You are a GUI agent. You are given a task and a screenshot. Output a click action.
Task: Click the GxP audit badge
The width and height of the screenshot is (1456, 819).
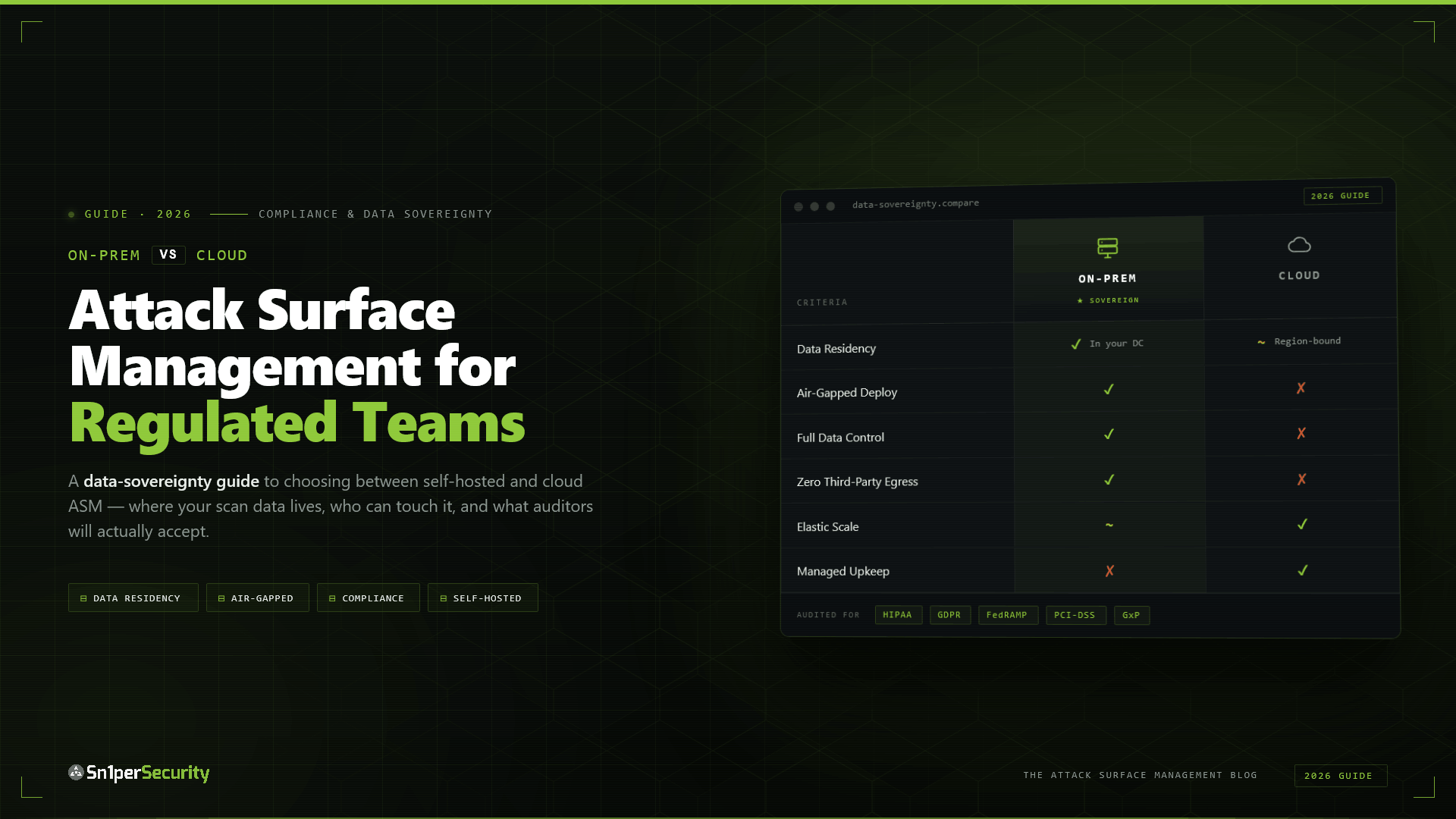pyautogui.click(x=1132, y=615)
